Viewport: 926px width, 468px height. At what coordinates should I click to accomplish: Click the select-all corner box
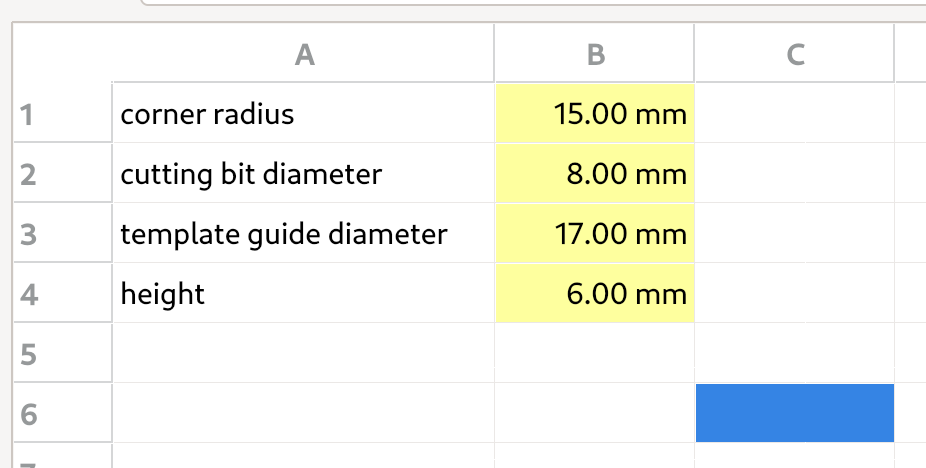pyautogui.click(x=62, y=55)
